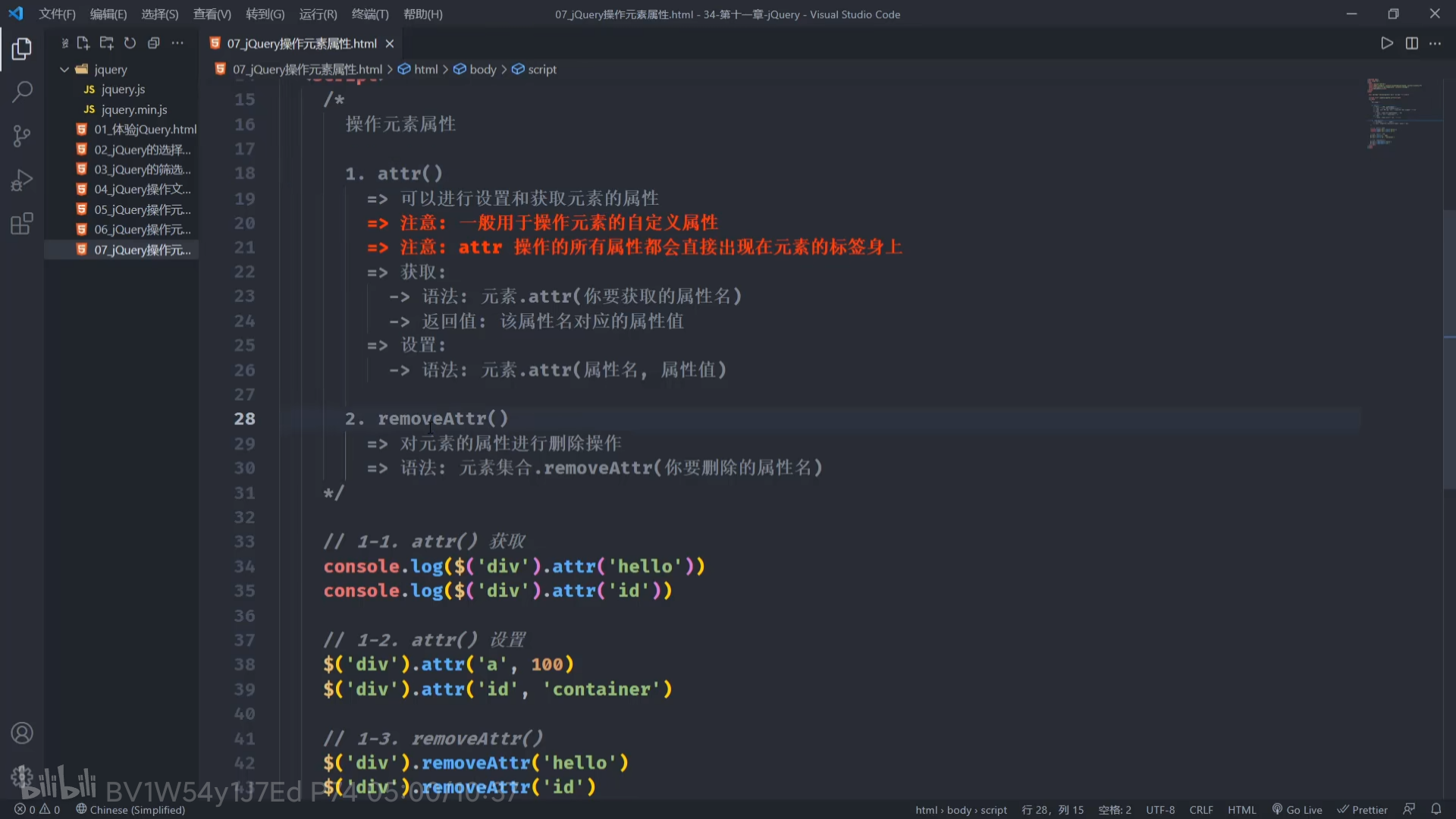The height and width of the screenshot is (819, 1456).
Task: Open explorer Views and More Actions ellipsis
Action: tap(177, 43)
